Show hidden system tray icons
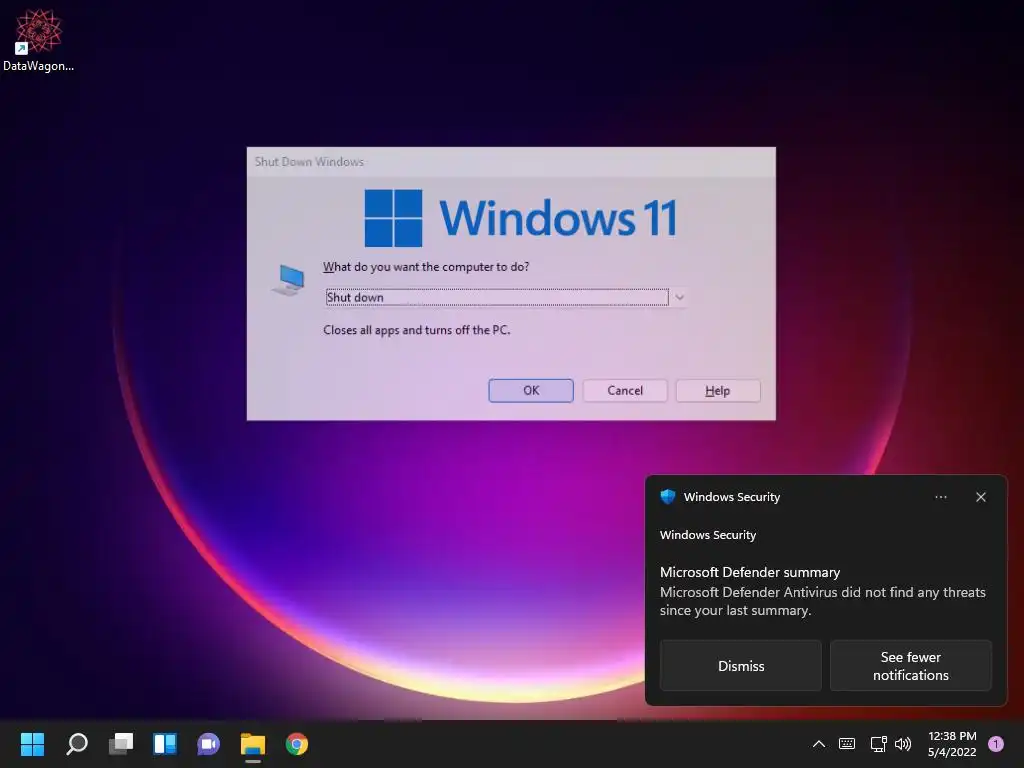This screenshot has height=768, width=1024. click(818, 744)
